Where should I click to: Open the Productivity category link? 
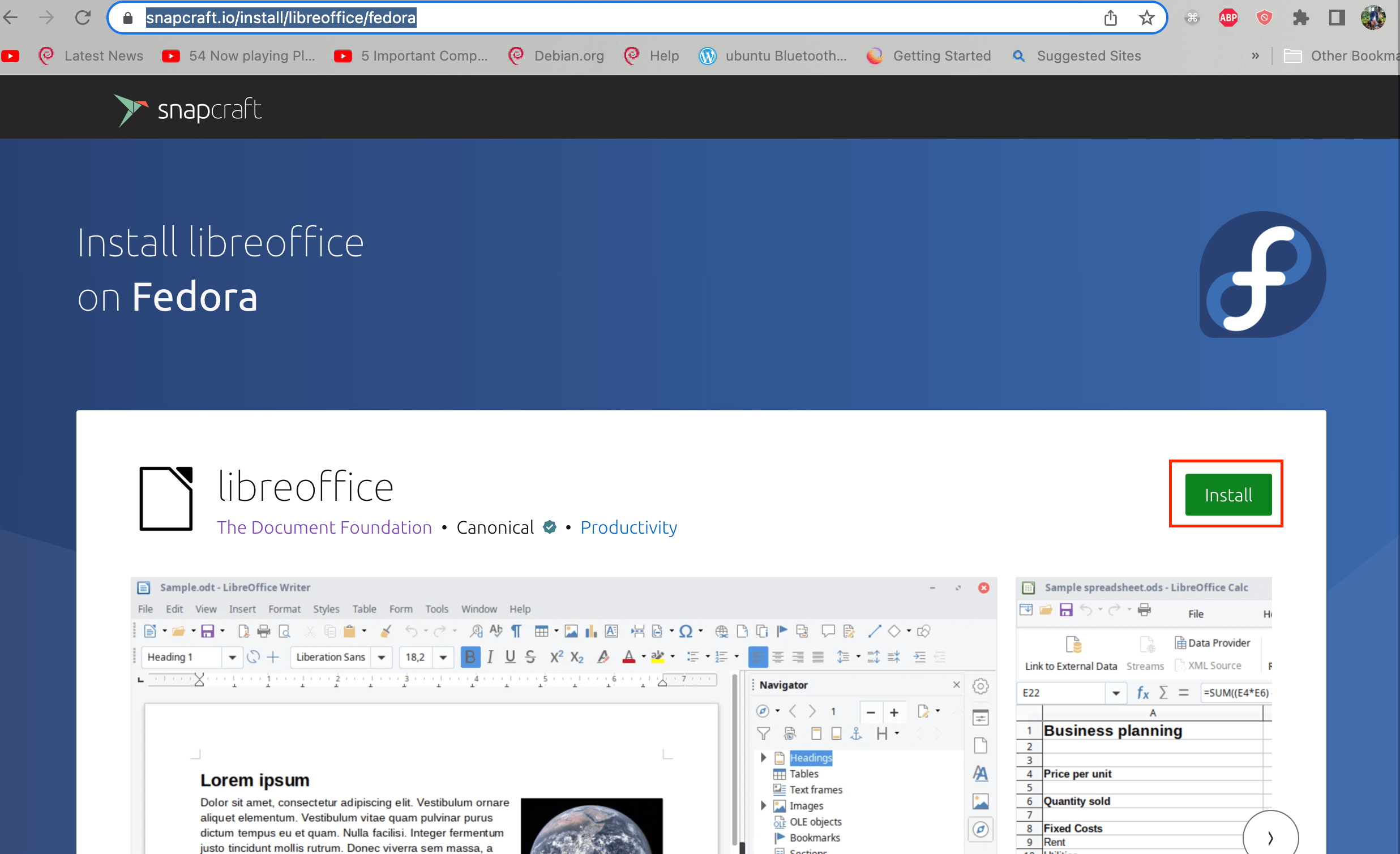[x=628, y=527]
